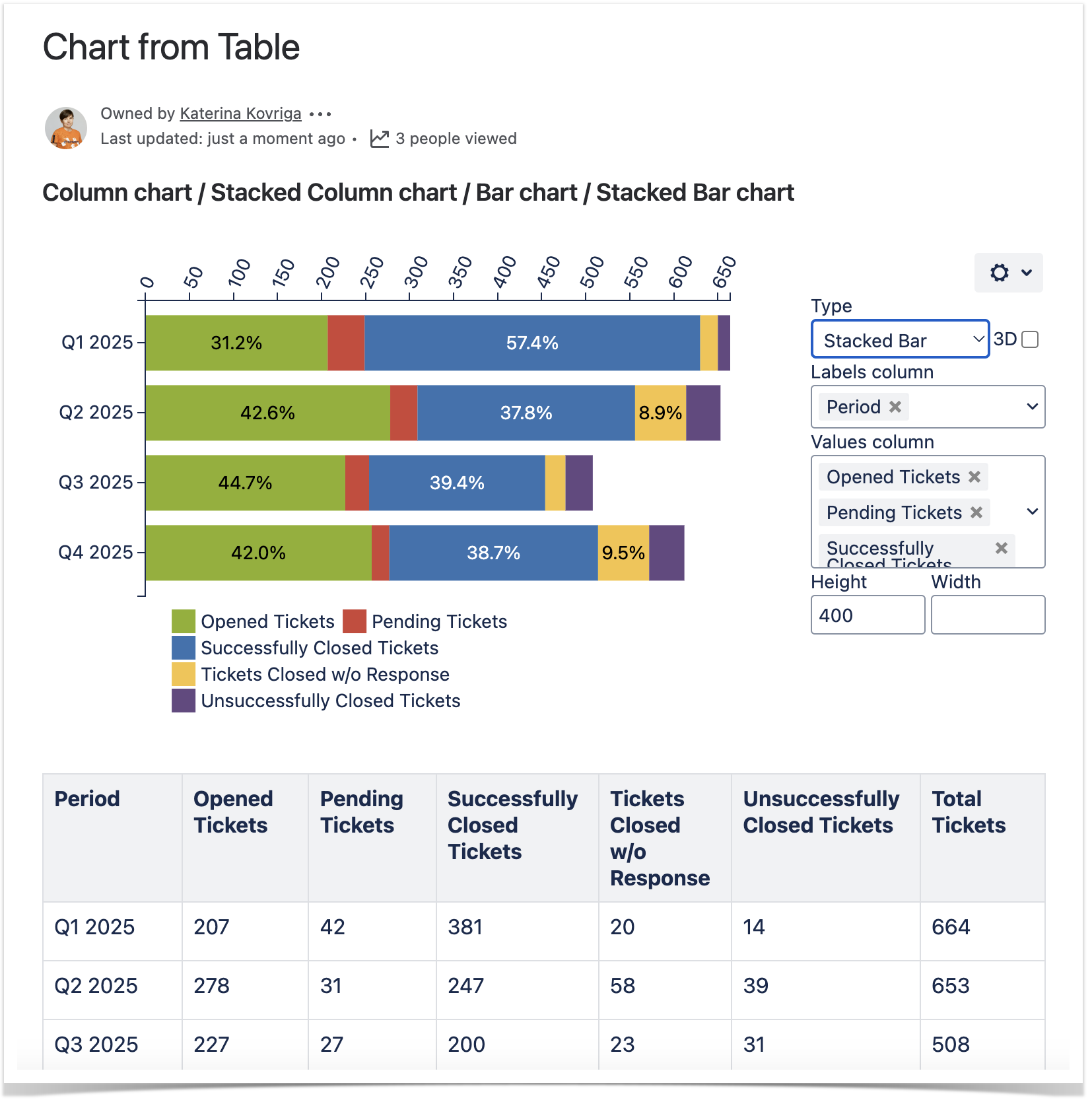
Task: Remove Opened Tickets from Values column
Action: [974, 477]
